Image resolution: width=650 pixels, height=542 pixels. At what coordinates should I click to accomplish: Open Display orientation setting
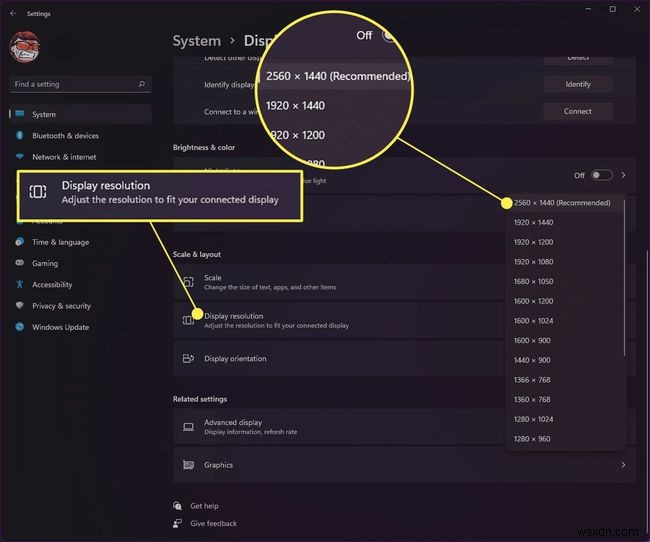point(339,359)
